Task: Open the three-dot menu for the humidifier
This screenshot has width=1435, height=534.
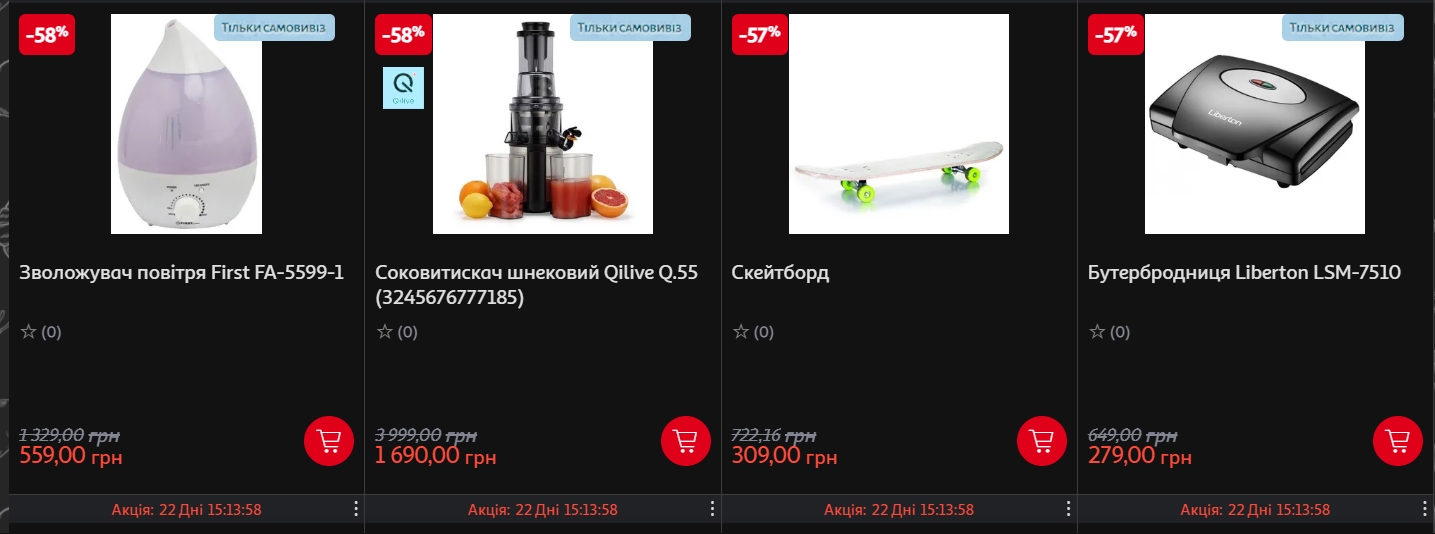Action: point(356,509)
